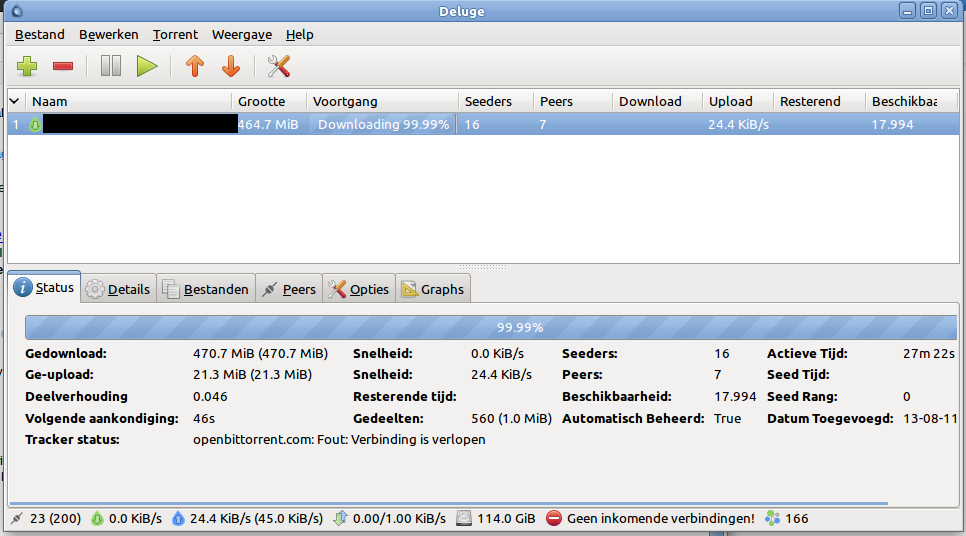Click the 24.4 KiB/s (45.0 KiB/s) upload rate

[x=256, y=519]
